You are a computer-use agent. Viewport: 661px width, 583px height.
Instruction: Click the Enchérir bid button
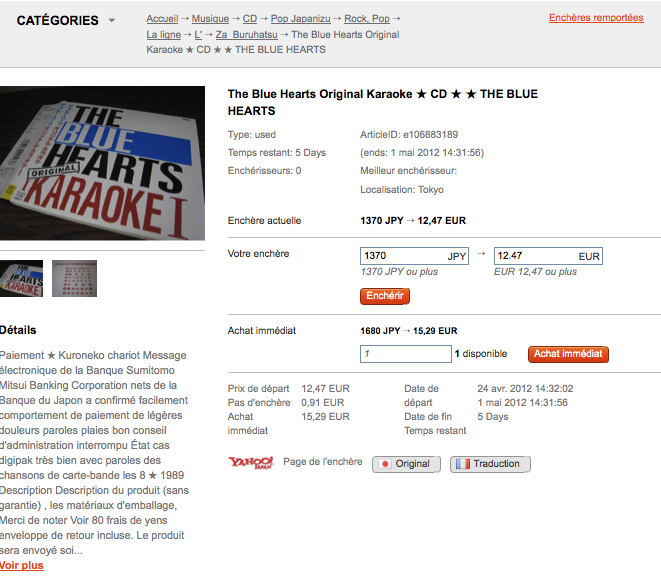384,296
